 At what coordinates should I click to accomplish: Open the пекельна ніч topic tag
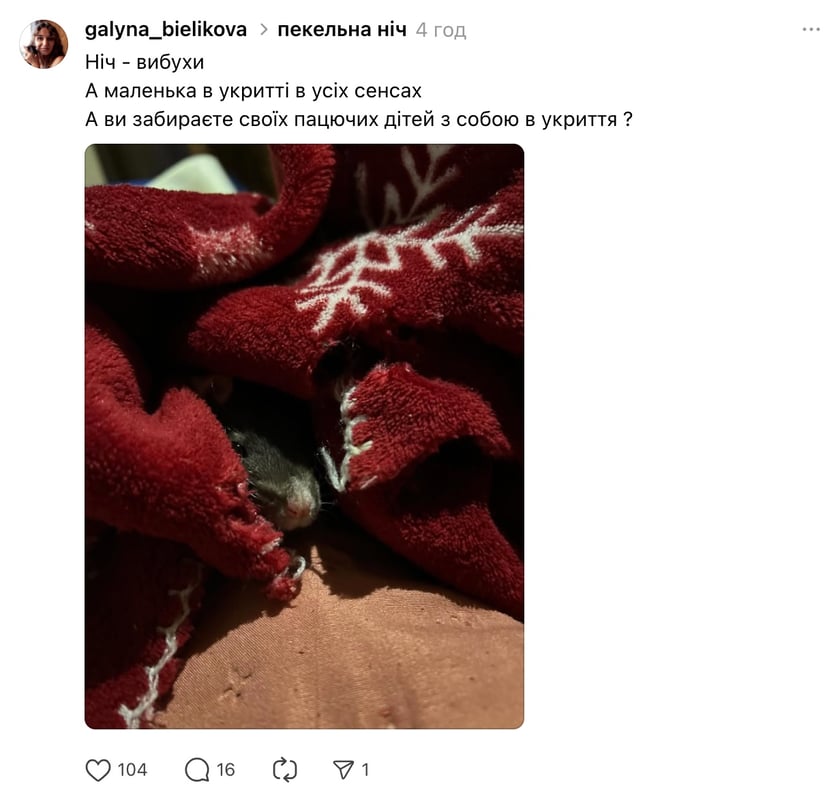coord(342,30)
